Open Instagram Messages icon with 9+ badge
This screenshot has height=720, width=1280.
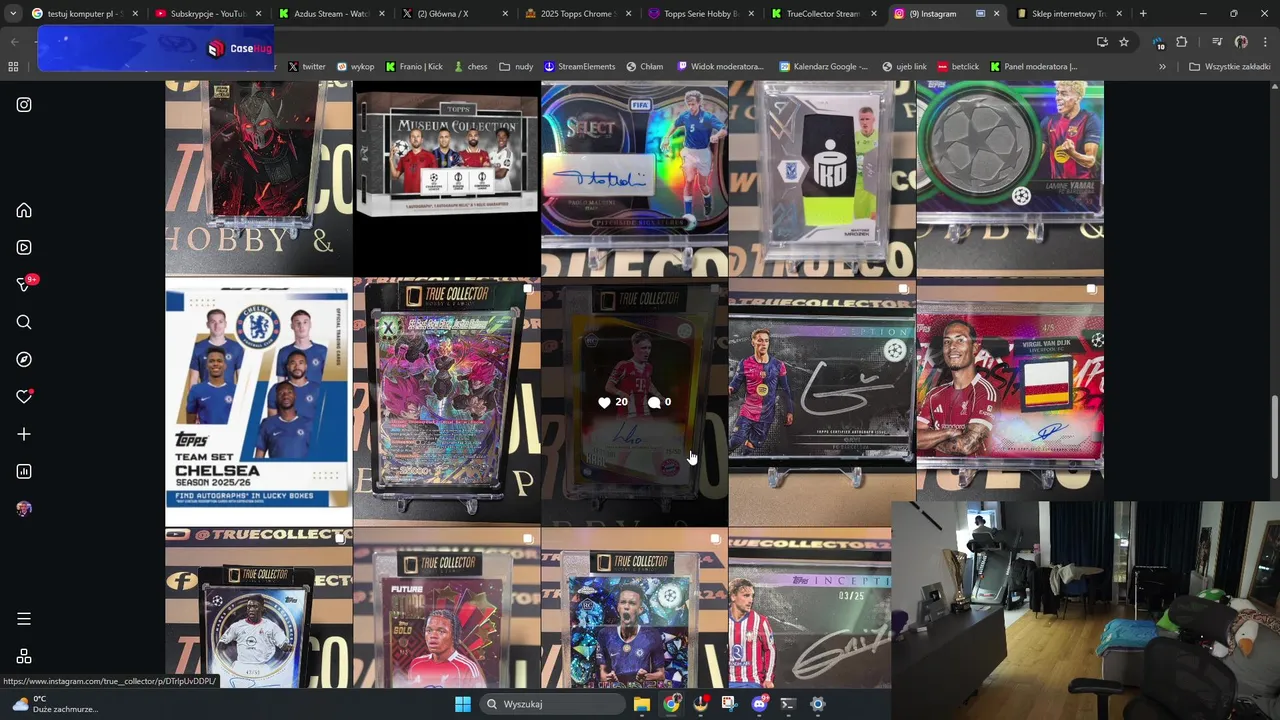pos(24,285)
